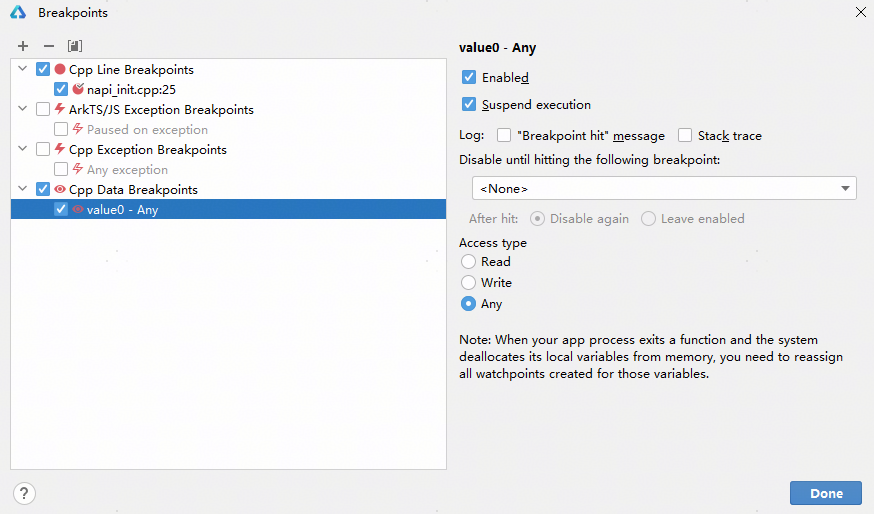Open the Disable until hitting breakpoint dropdown
This screenshot has width=874, height=514.
[664, 188]
